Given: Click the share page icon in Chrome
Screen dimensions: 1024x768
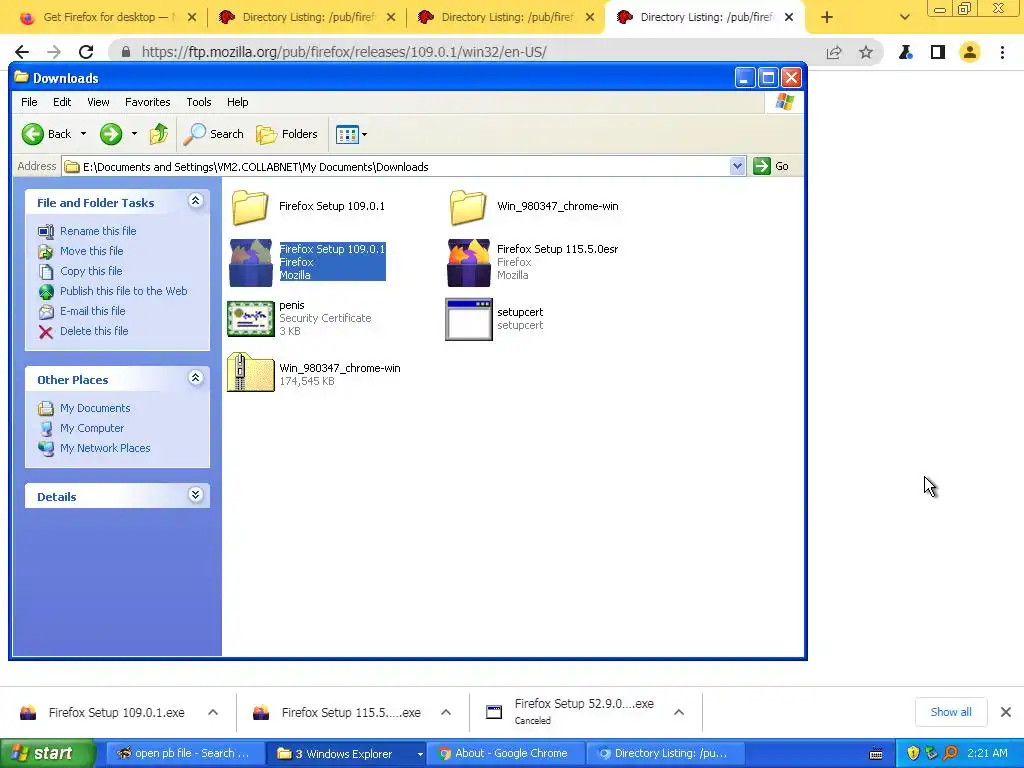Looking at the screenshot, I should tap(834, 52).
